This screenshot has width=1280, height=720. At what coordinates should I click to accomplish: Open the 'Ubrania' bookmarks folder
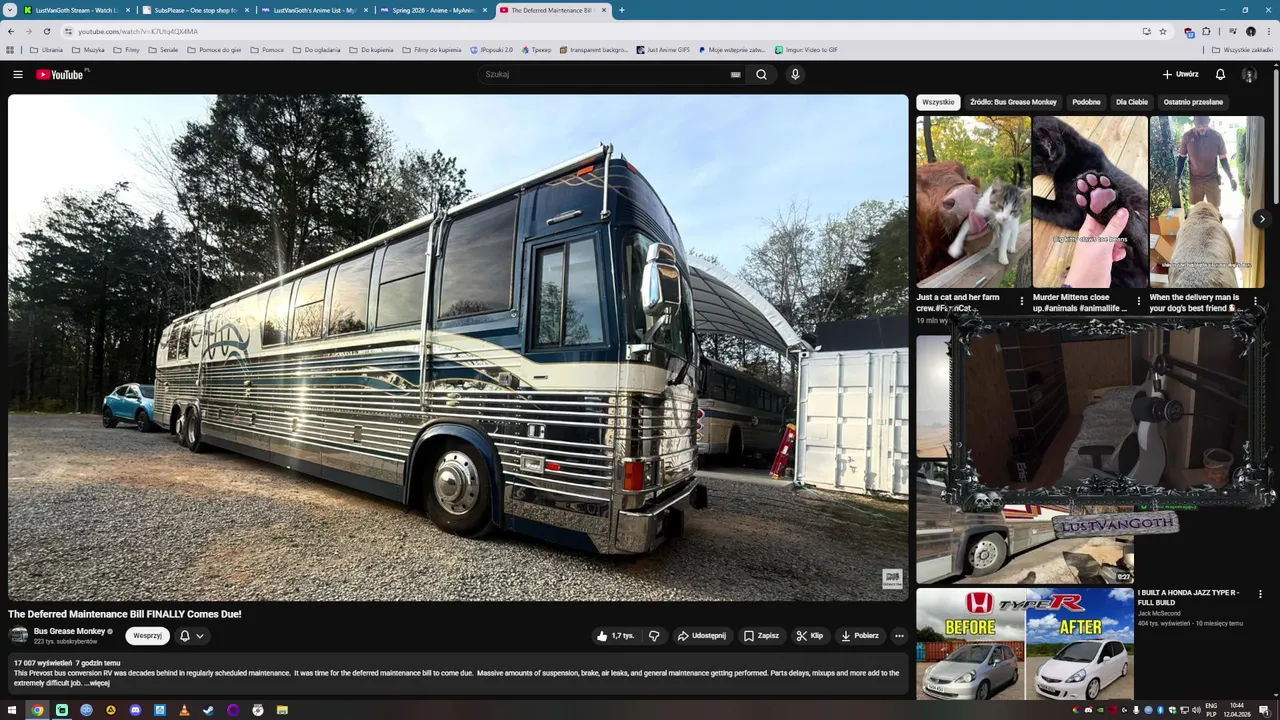(46, 49)
